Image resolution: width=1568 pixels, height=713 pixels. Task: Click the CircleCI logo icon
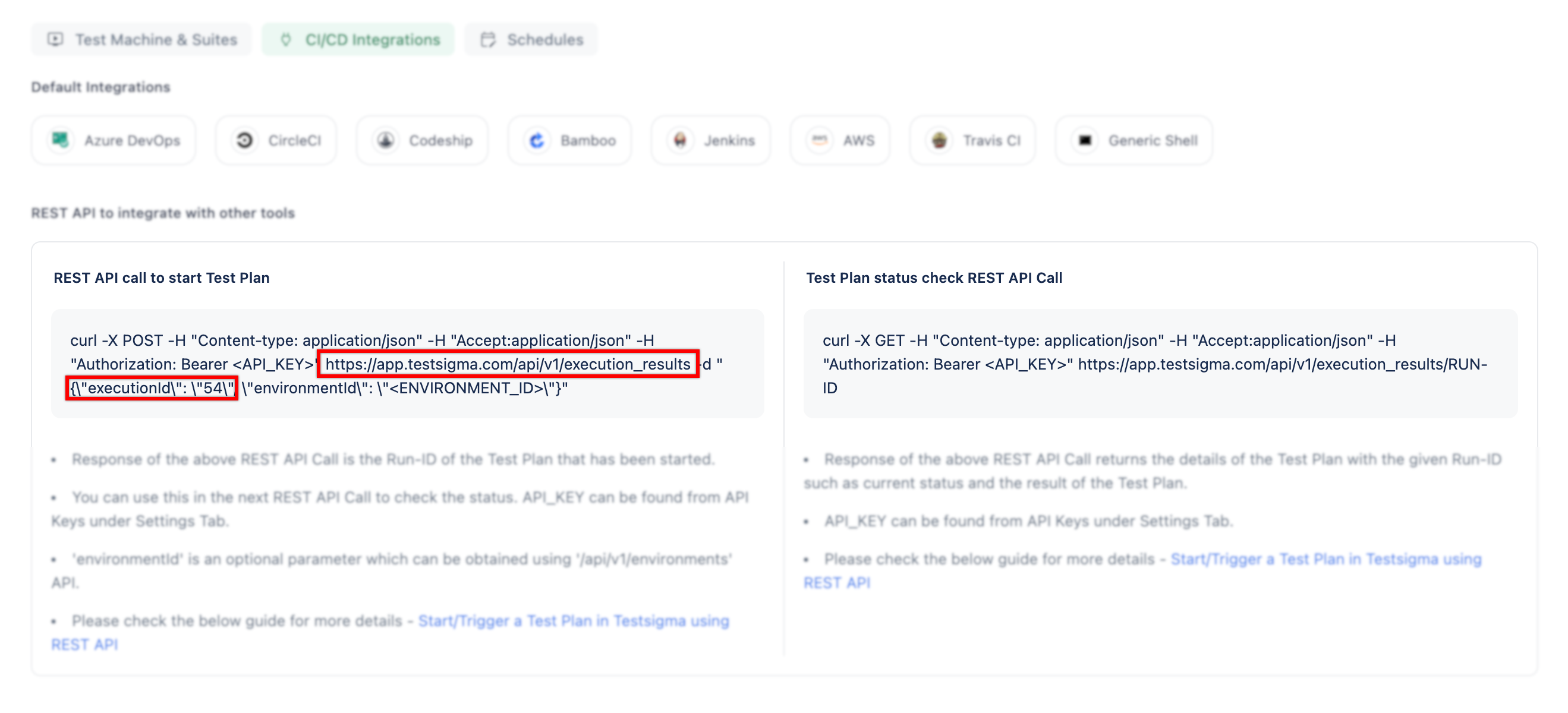click(x=244, y=141)
